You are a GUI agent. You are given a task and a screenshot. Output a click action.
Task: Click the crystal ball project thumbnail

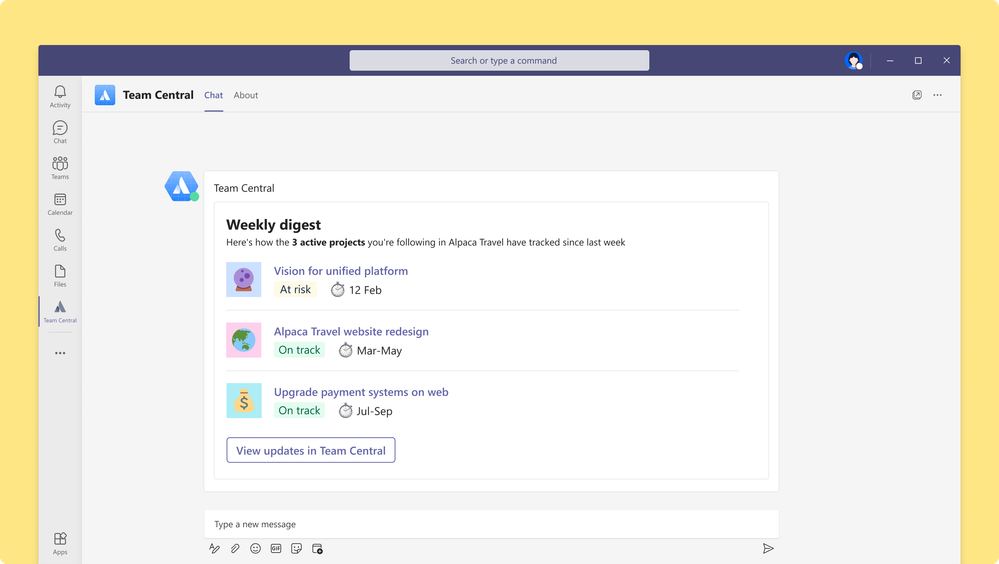click(243, 279)
